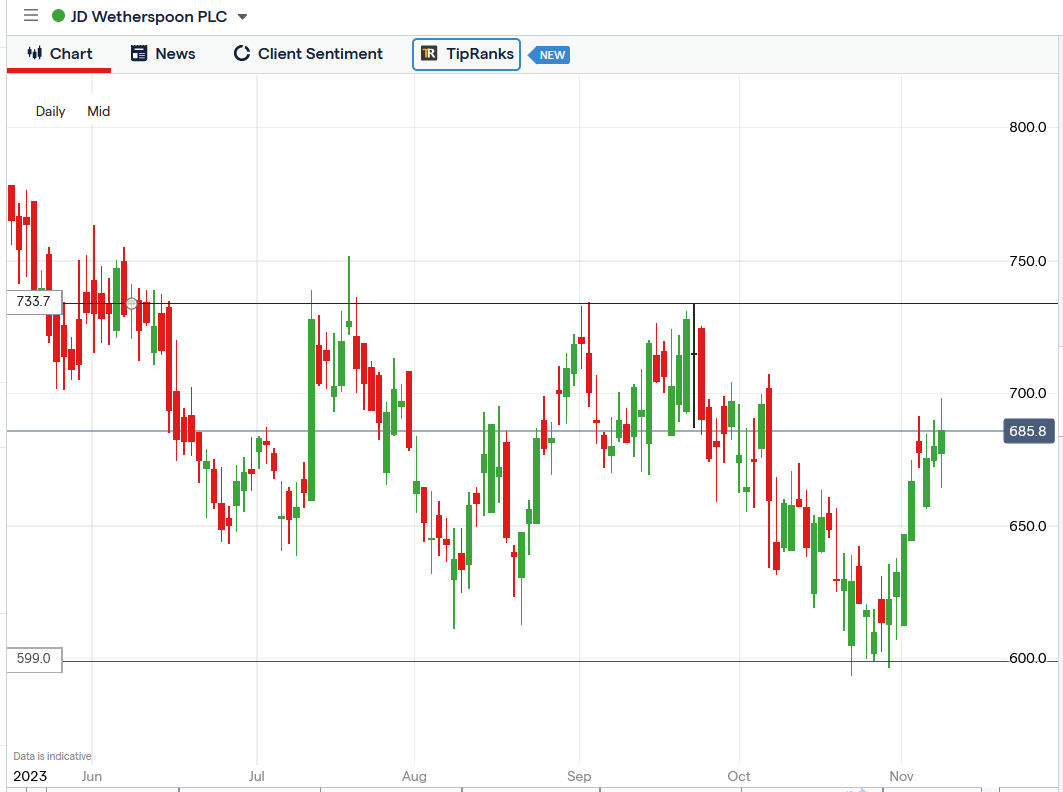Click the 2023 year label

pos(31,776)
